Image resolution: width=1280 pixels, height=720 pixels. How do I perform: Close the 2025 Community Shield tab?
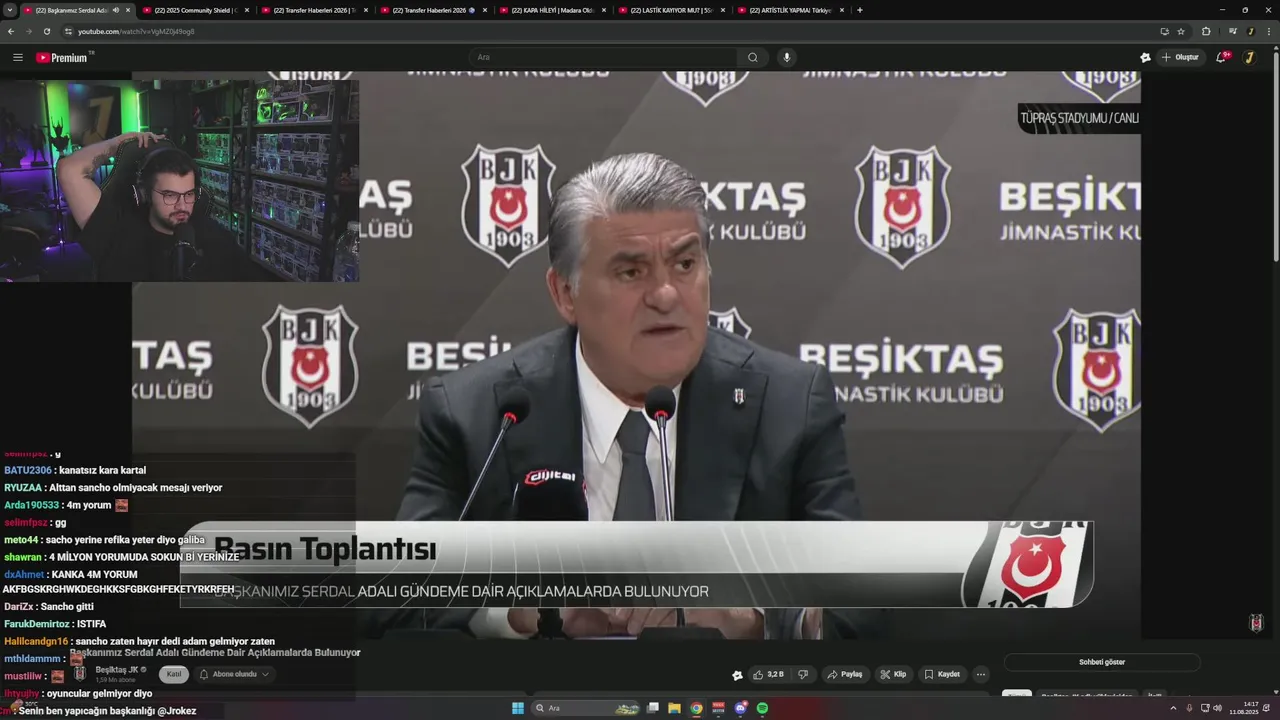[248, 10]
